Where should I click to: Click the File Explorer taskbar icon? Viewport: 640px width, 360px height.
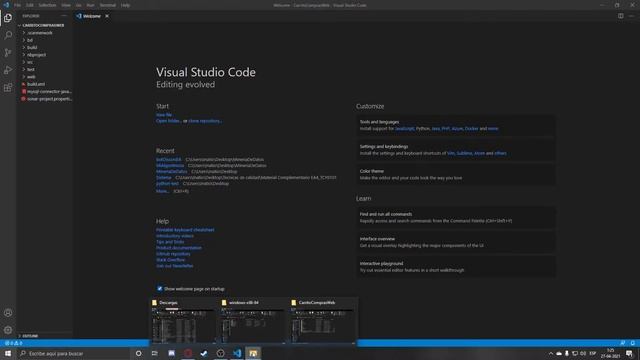pos(253,353)
